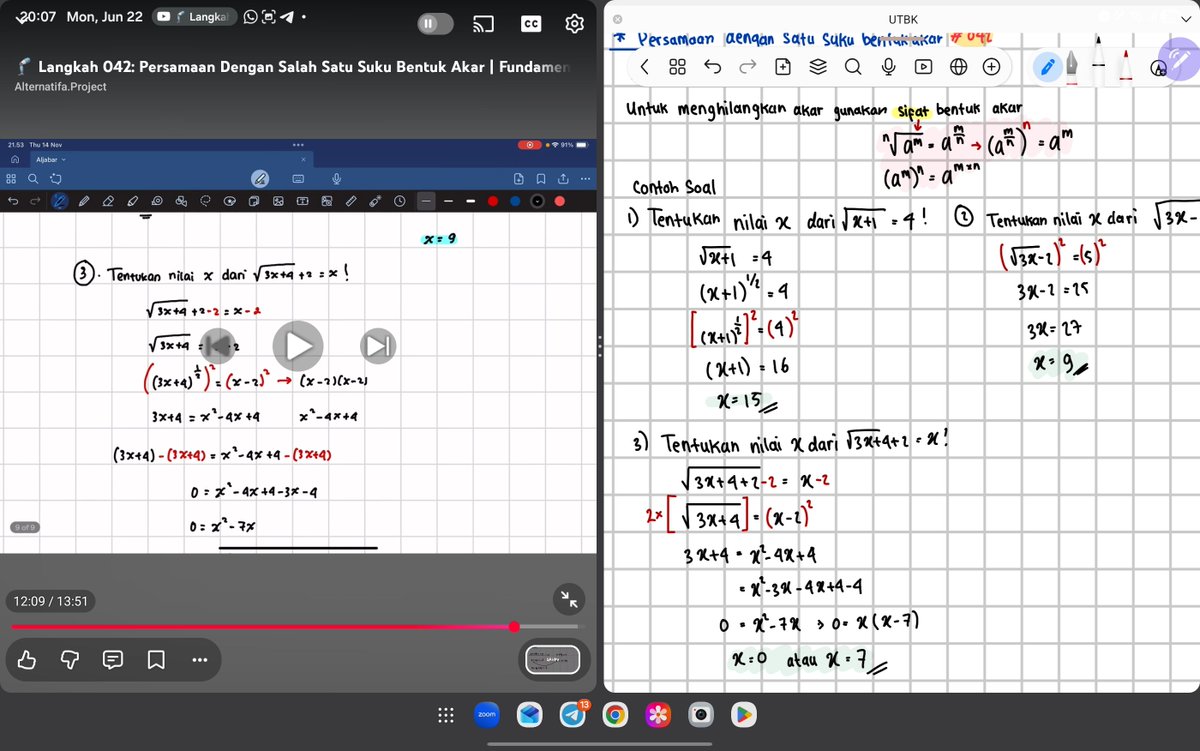Choose the black-tip pen tool
1200x751 pixels.
point(1100,60)
